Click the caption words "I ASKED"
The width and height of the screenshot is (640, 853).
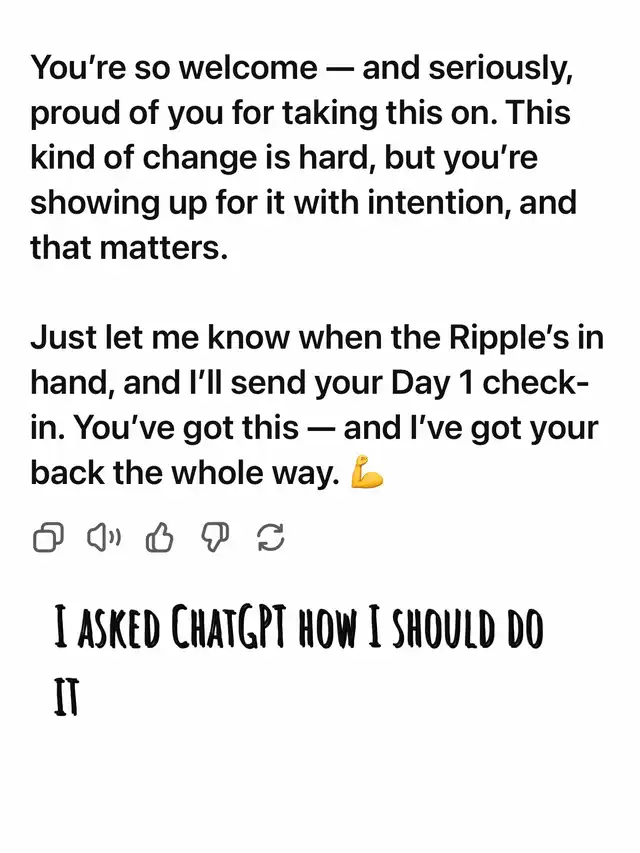(x=107, y=630)
